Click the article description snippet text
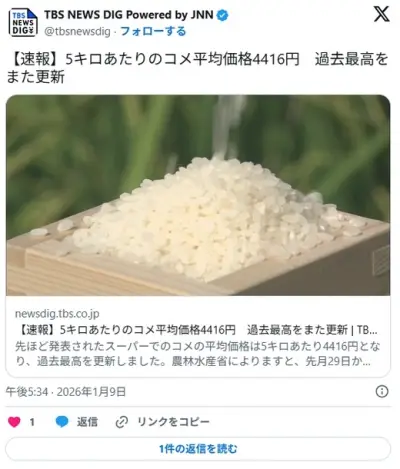The image size is (400, 469). coord(197,354)
